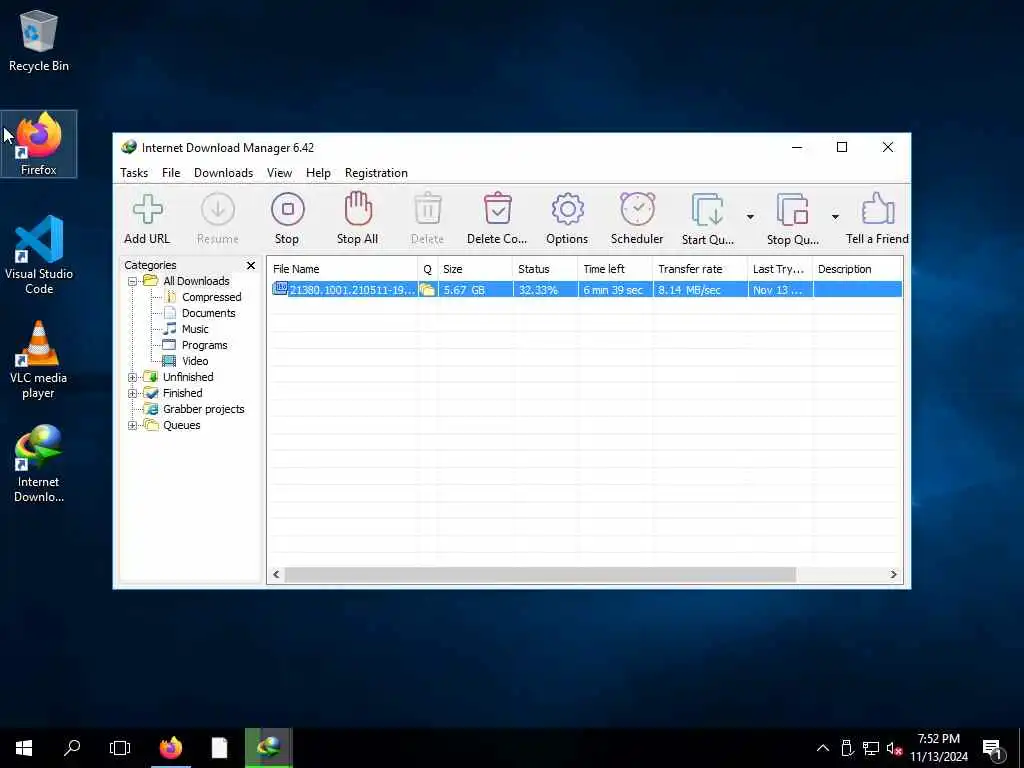Click the Add URL toolbar icon
This screenshot has width=1024, height=768.
coord(148,210)
